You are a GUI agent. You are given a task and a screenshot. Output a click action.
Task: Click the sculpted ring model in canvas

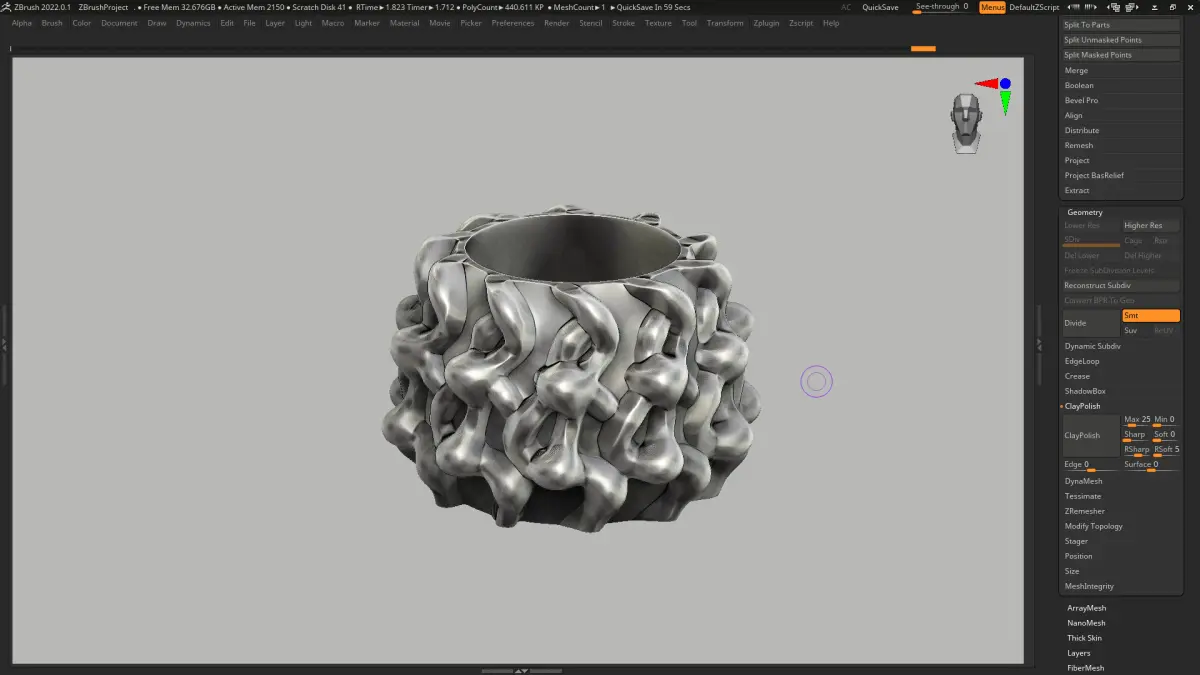pos(570,370)
